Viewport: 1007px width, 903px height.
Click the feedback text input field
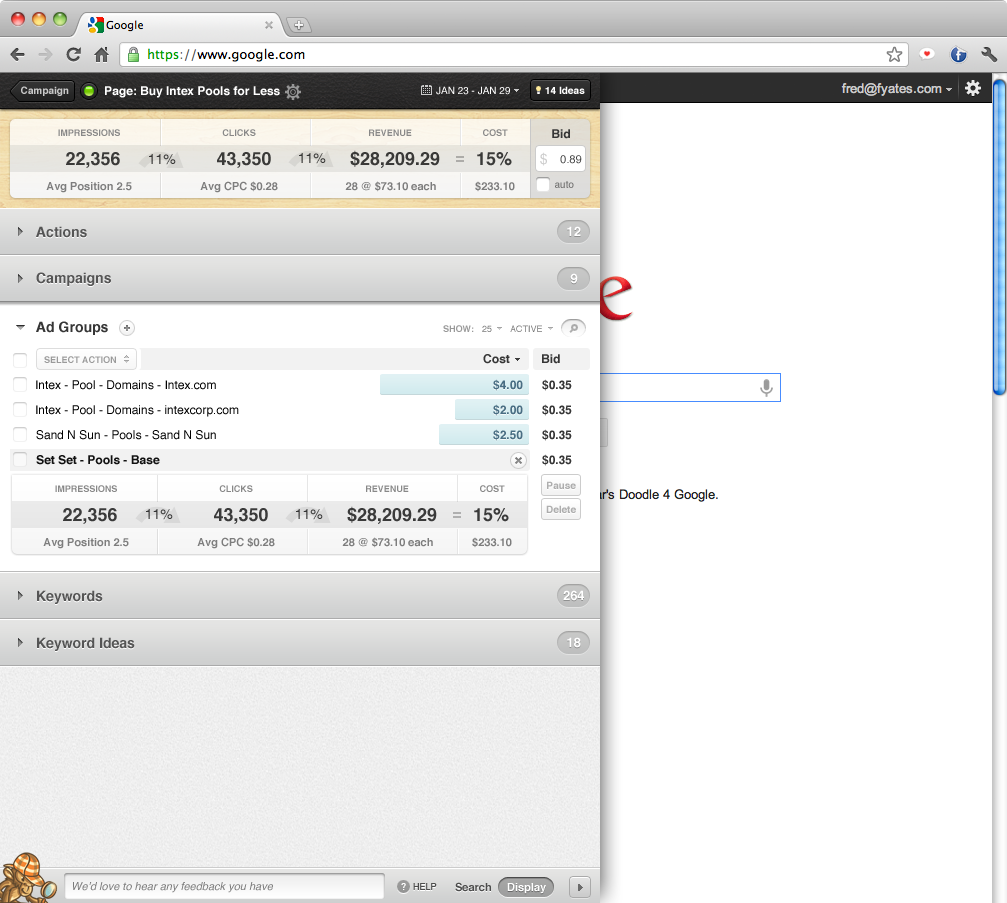(x=224, y=886)
